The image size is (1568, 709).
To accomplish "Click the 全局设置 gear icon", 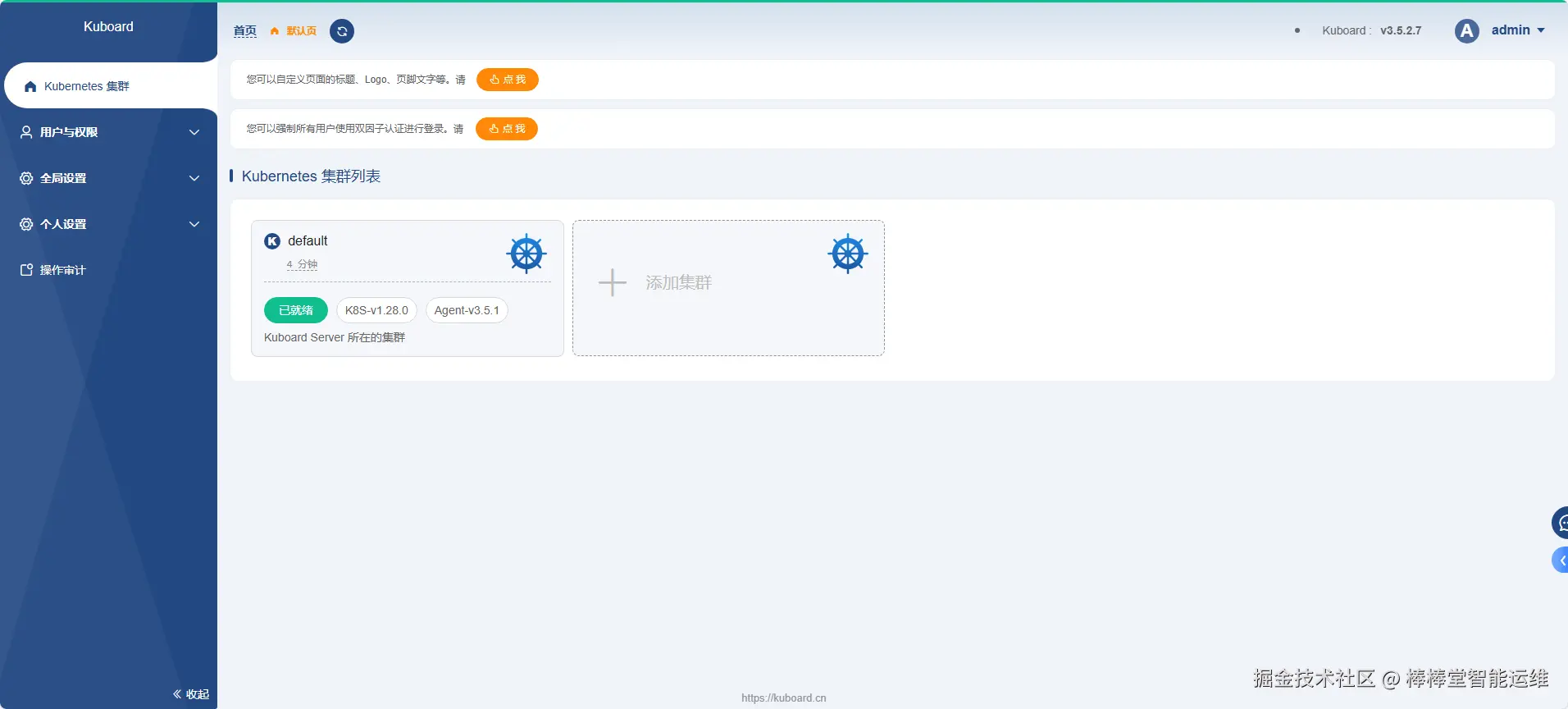I will 26,178.
